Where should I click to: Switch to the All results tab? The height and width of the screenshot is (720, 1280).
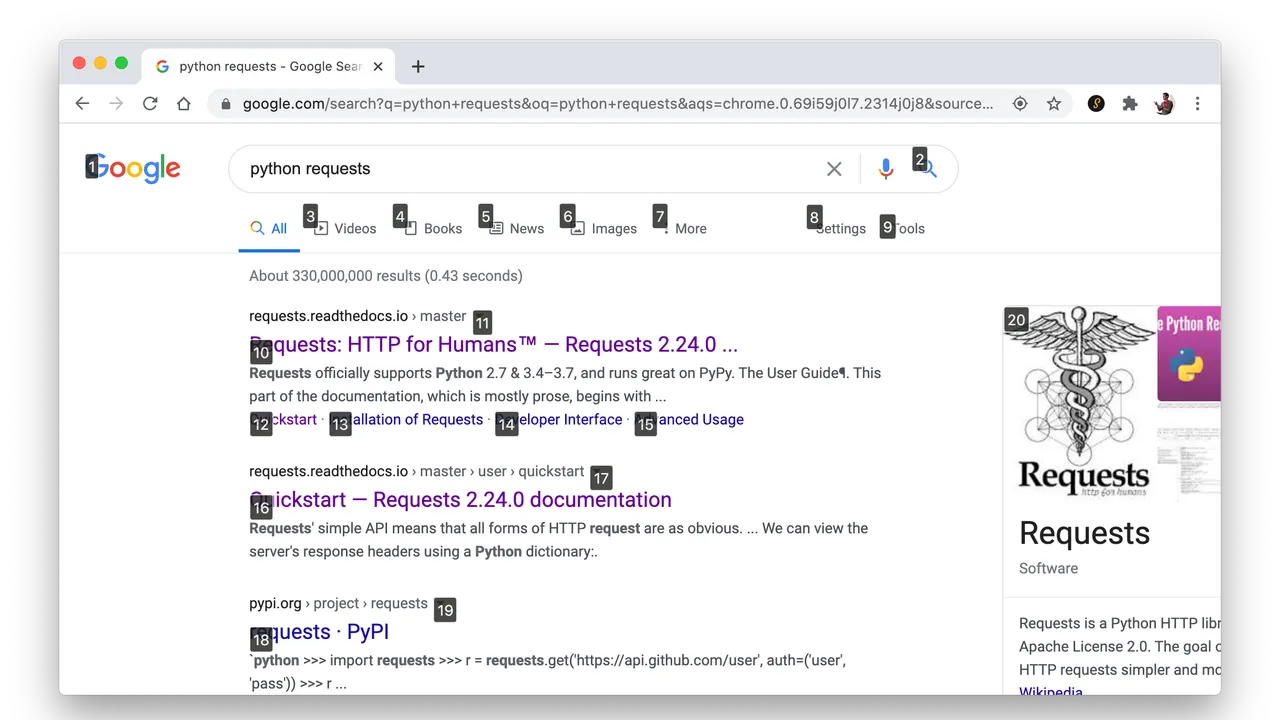click(x=269, y=228)
